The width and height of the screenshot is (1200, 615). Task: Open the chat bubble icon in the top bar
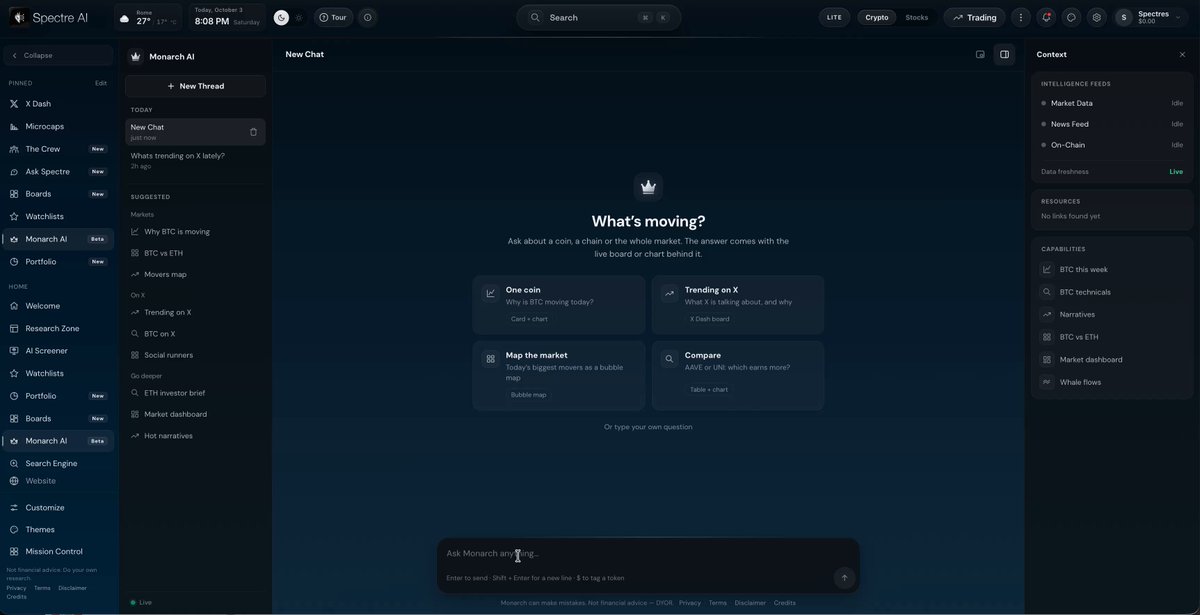1071,17
